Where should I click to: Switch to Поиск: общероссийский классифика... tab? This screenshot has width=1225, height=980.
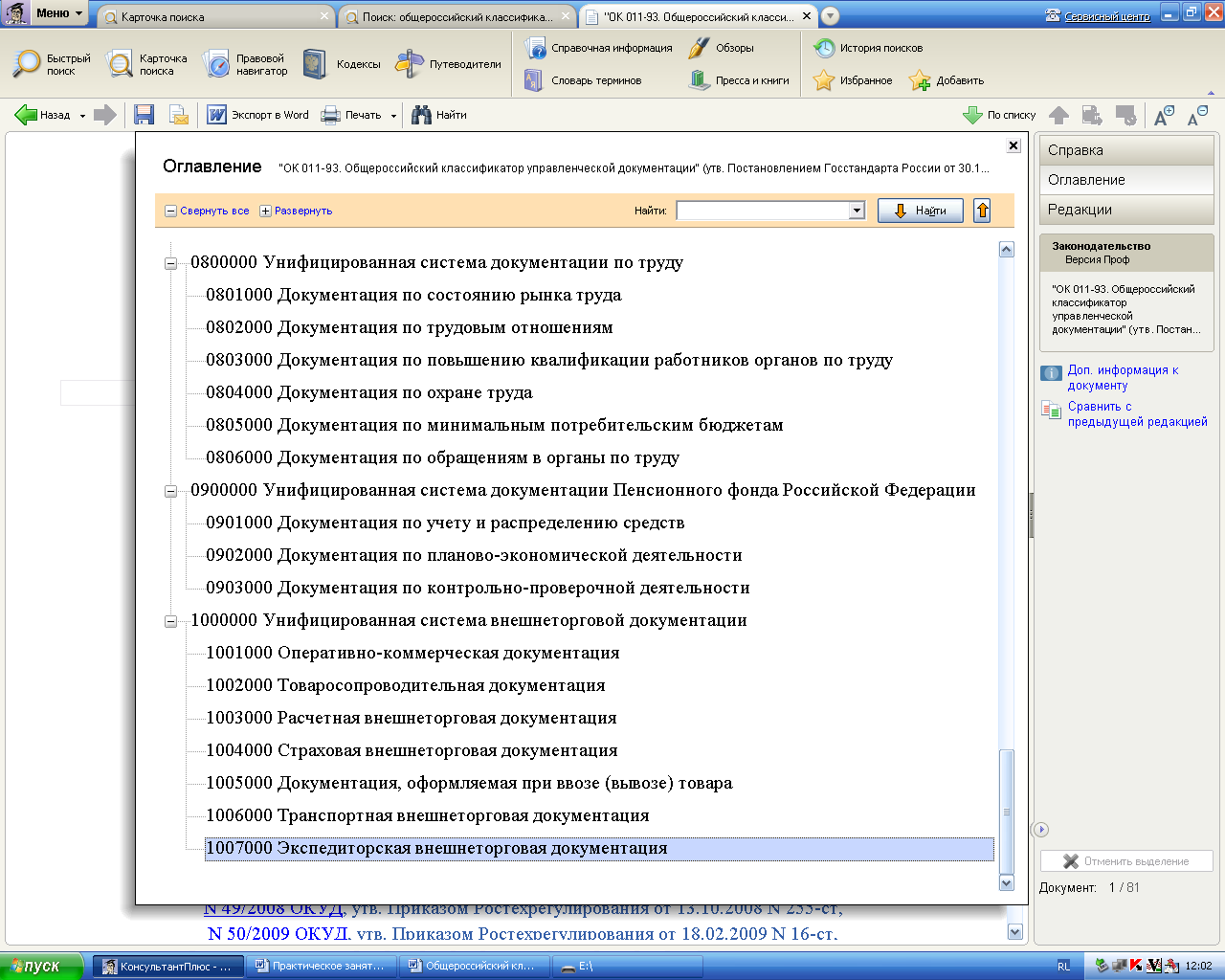click(x=457, y=16)
